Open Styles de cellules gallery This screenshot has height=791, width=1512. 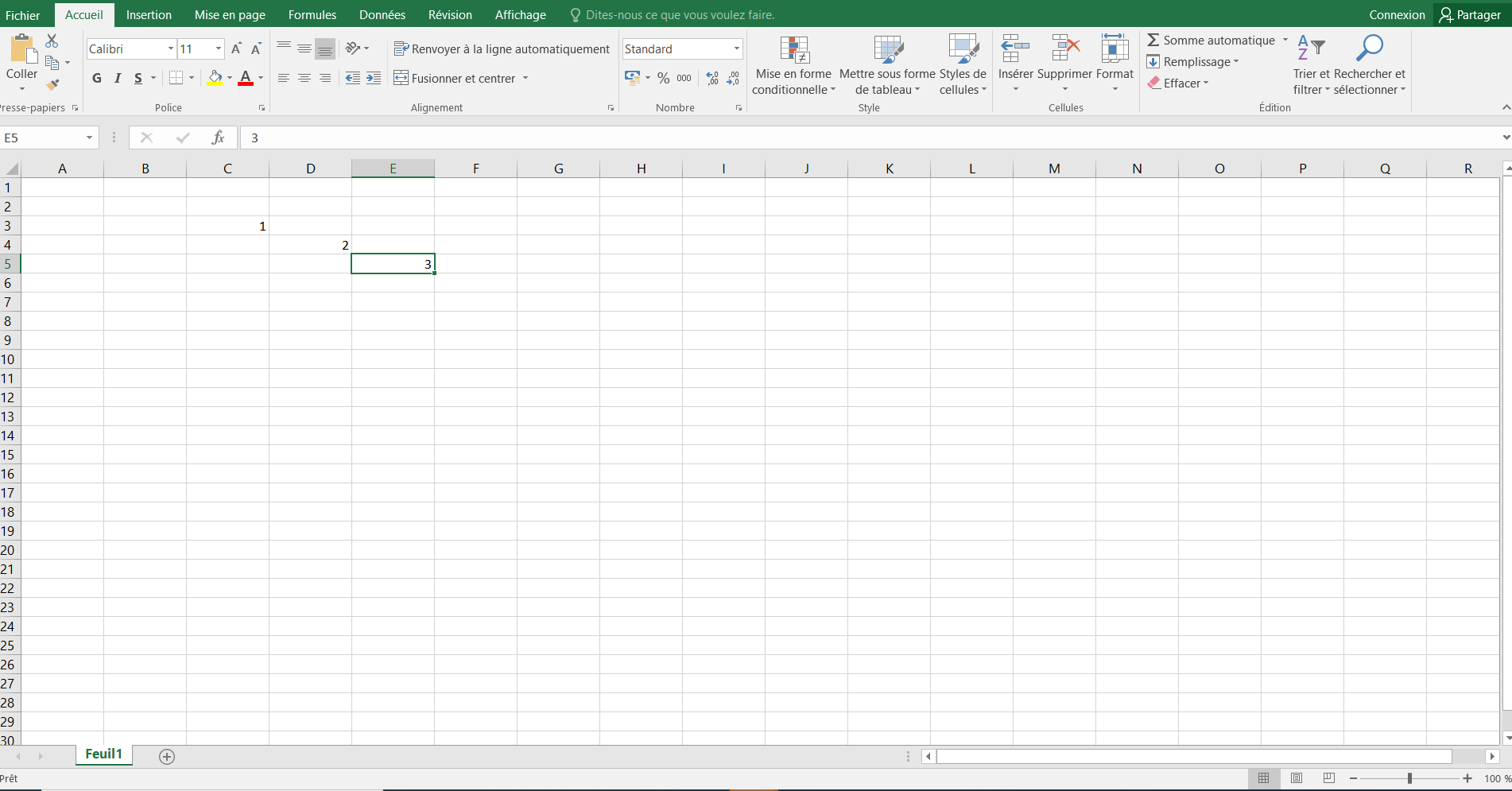click(963, 65)
